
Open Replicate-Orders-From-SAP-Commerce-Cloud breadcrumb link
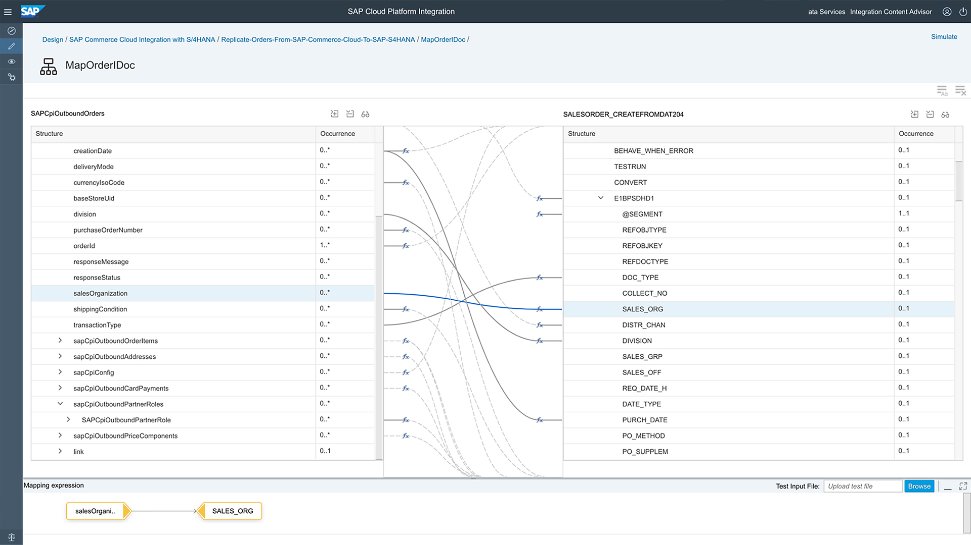pyautogui.click(x=318, y=40)
